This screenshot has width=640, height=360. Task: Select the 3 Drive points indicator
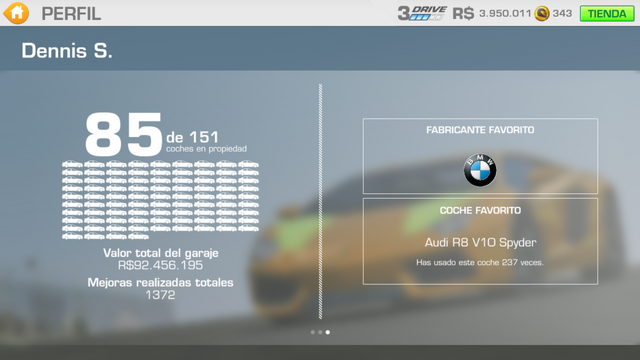click(422, 13)
